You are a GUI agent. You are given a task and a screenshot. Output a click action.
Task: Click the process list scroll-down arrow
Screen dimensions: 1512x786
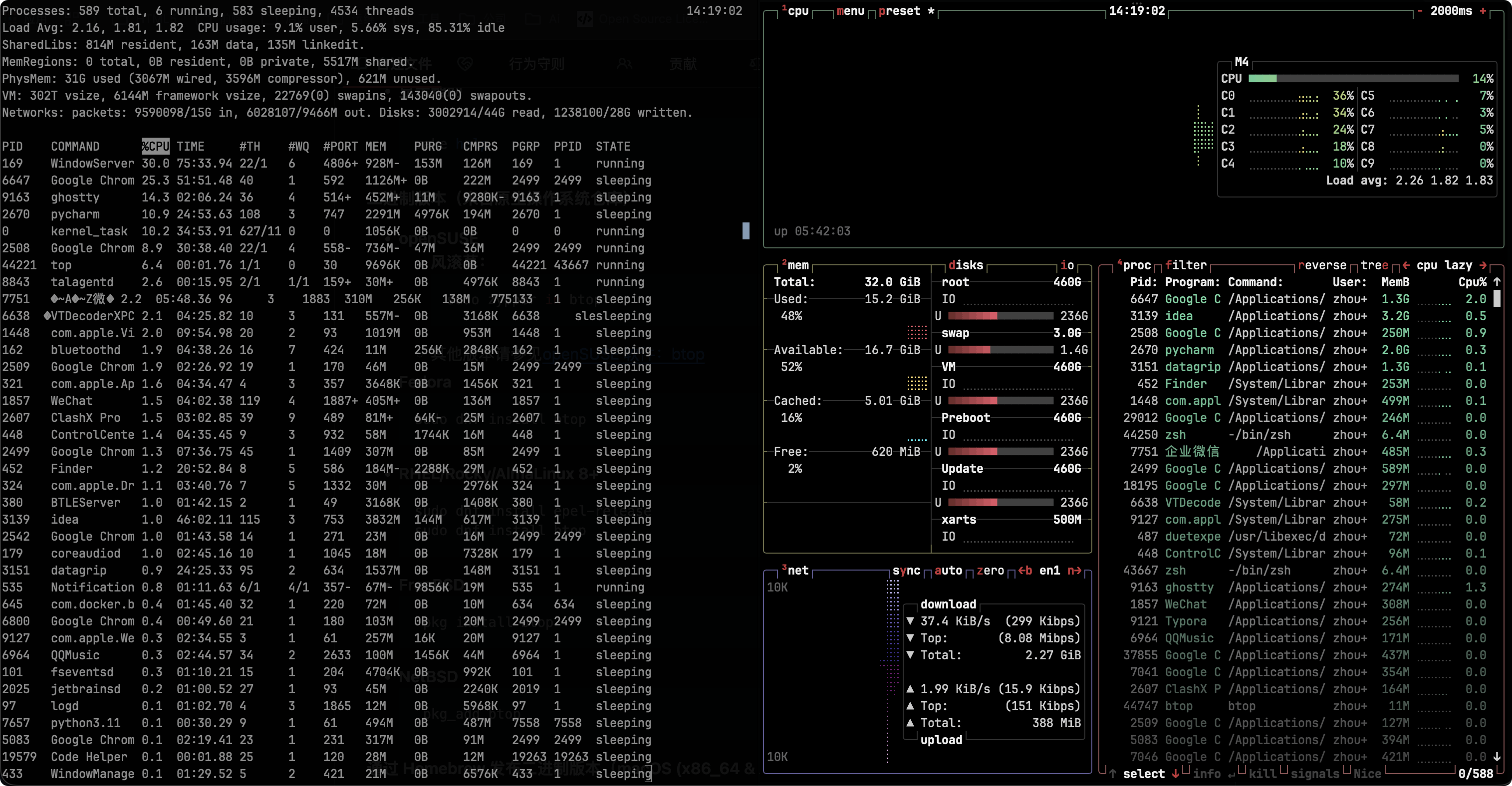click(1497, 757)
